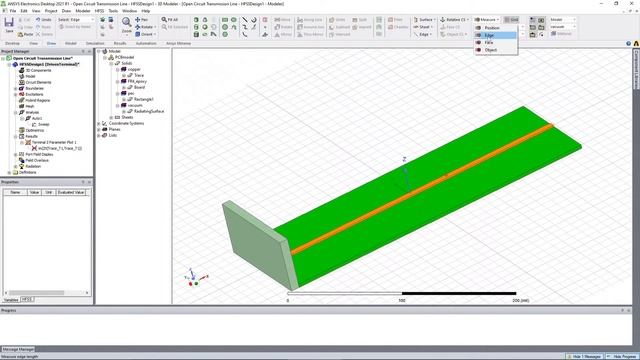Click the Fit All view button
The width and height of the screenshot is (640, 360).
[169, 20]
